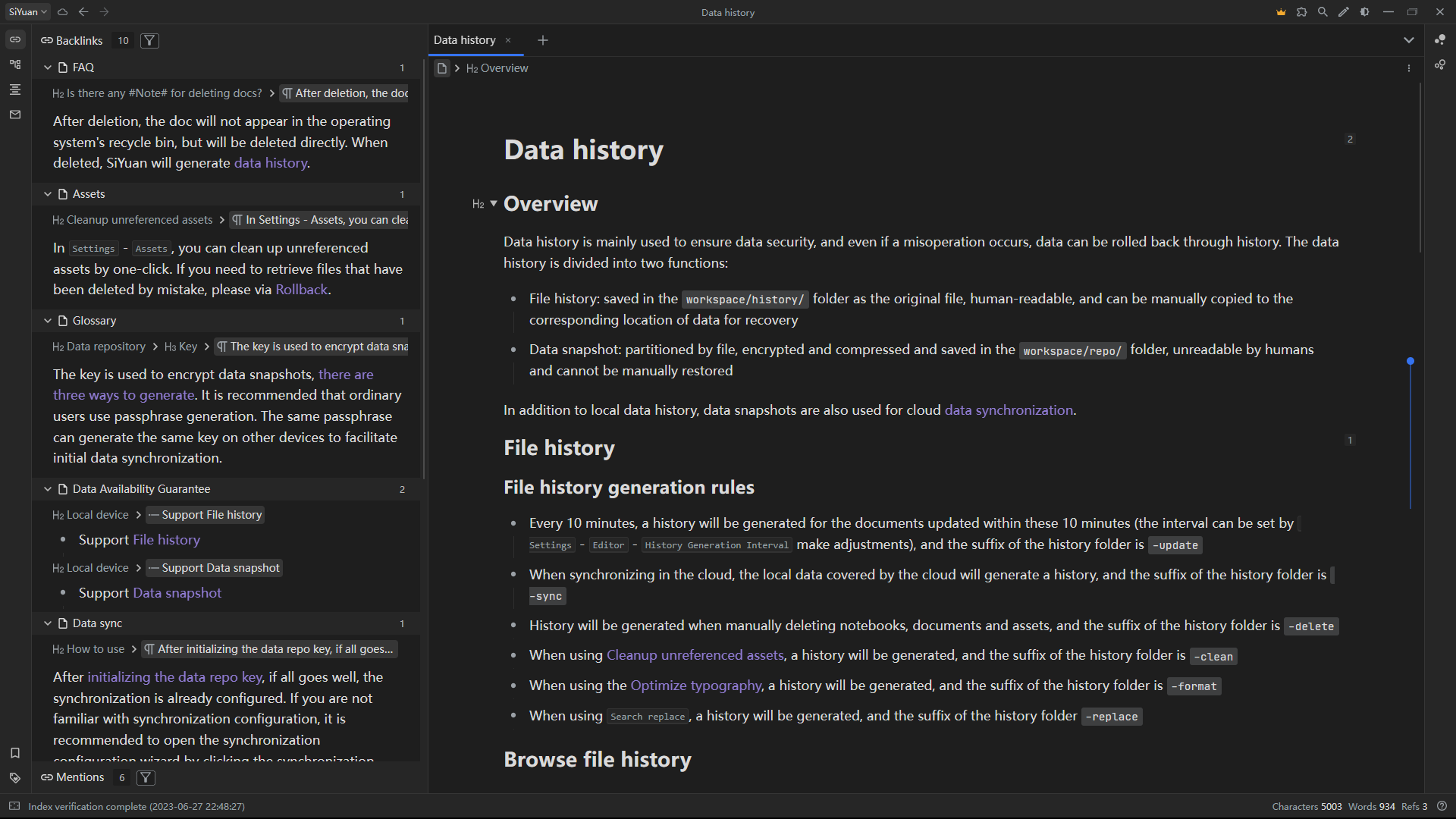Open the file tree dock icon
Image resolution: width=1456 pixels, height=819 pixels.
(x=15, y=64)
